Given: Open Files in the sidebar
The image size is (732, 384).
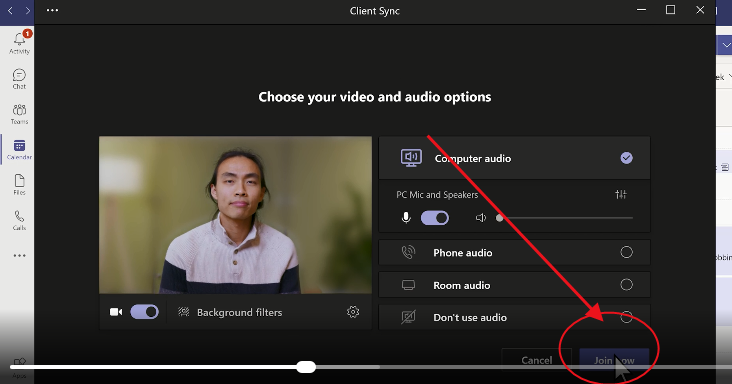Looking at the screenshot, I should [19, 184].
